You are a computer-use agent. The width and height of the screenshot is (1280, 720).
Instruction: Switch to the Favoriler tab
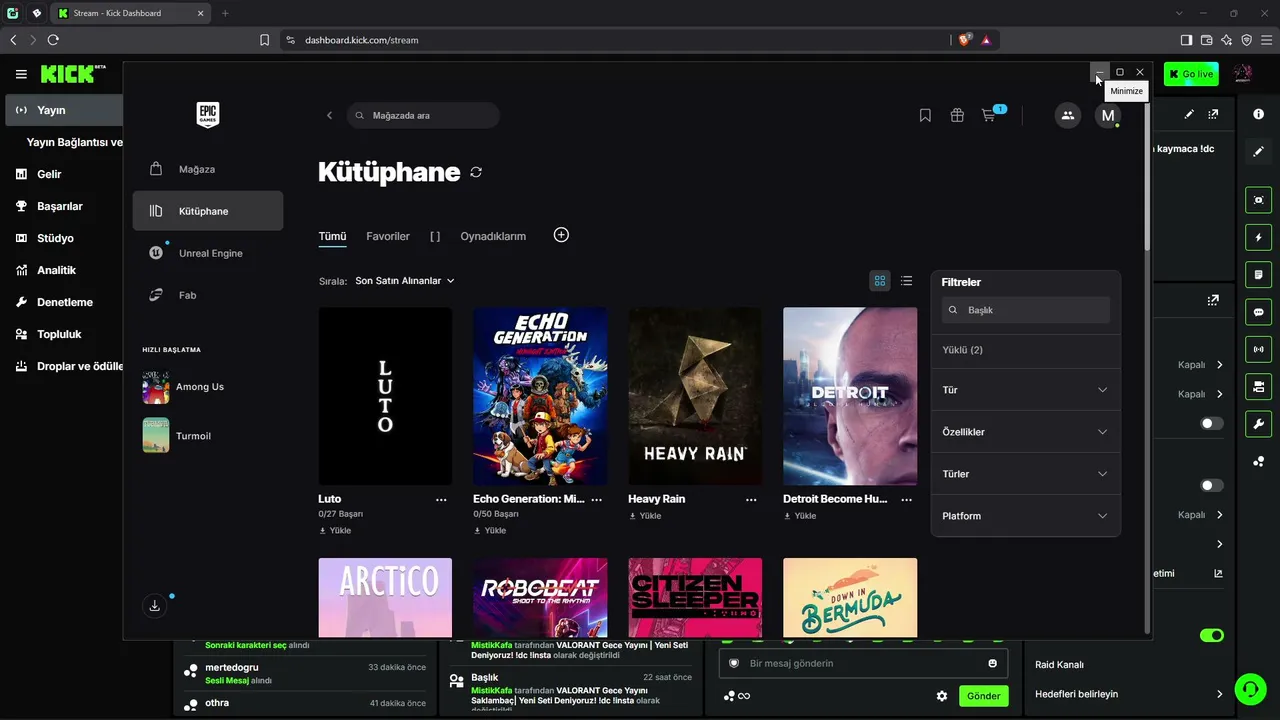pos(388,236)
